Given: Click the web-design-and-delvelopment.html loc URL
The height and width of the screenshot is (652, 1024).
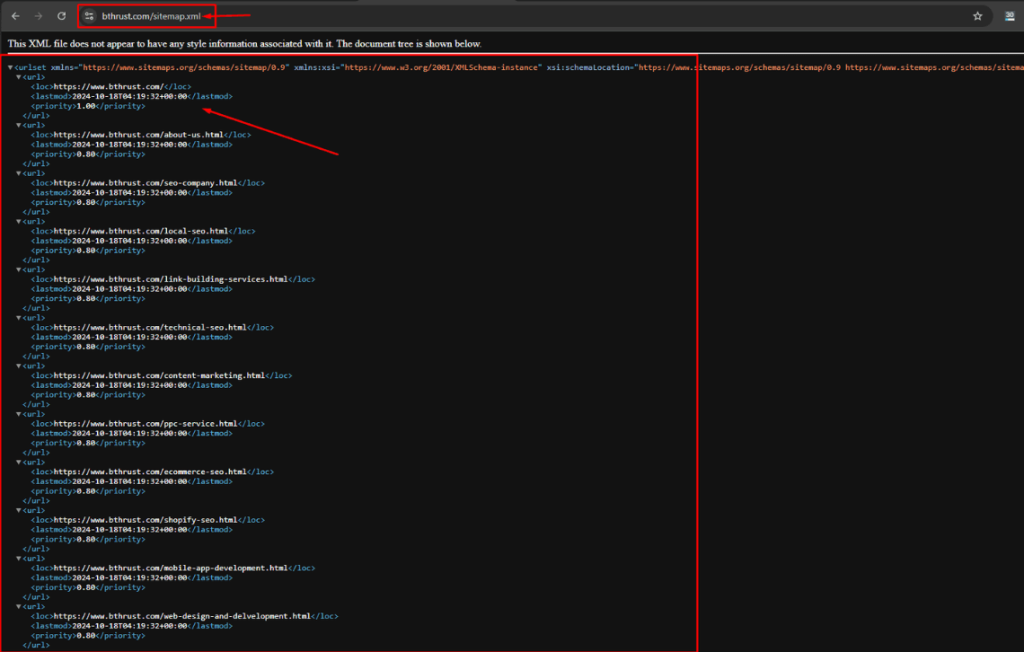Looking at the screenshot, I should tap(182, 616).
